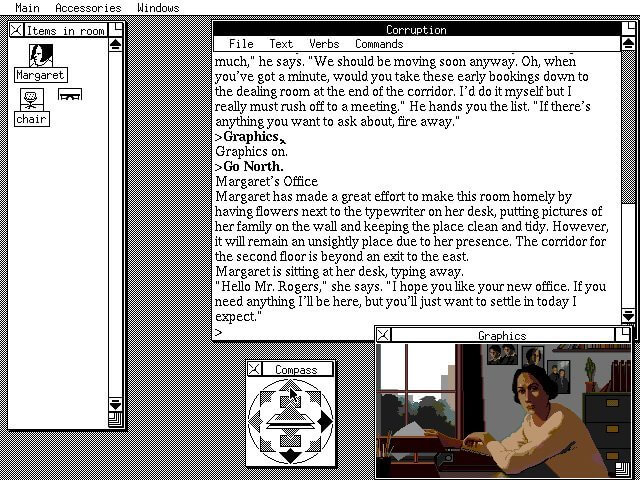
Task: Go southwest using the compass corner arrow
Action: coord(267,444)
